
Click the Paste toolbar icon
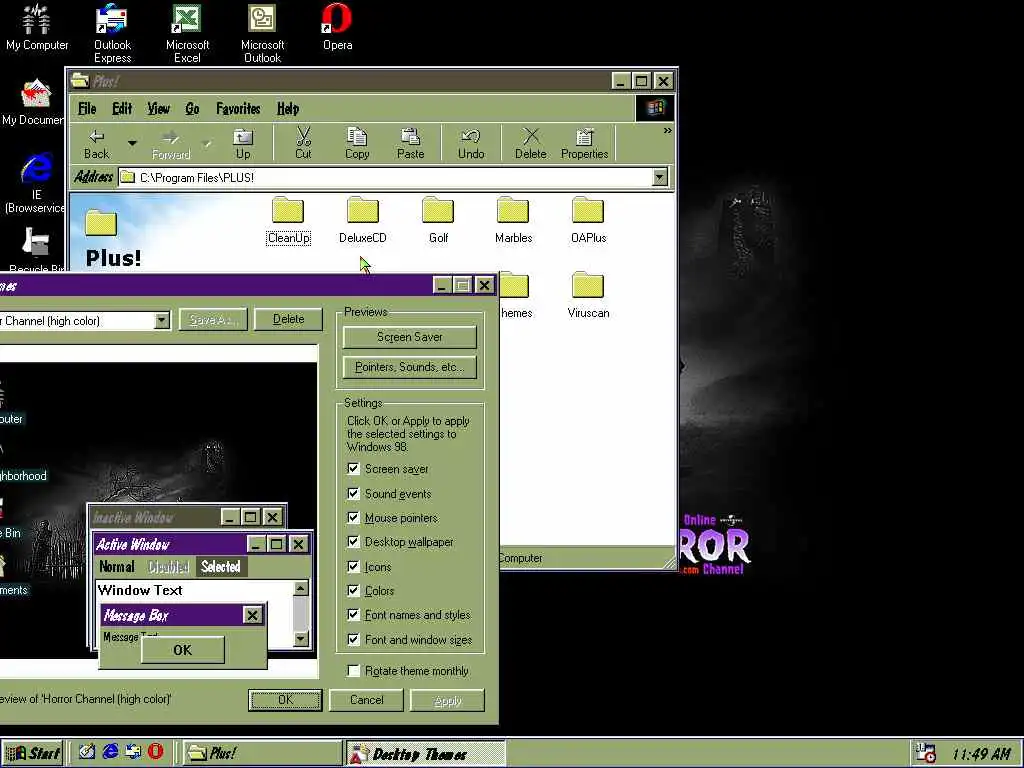[411, 144]
